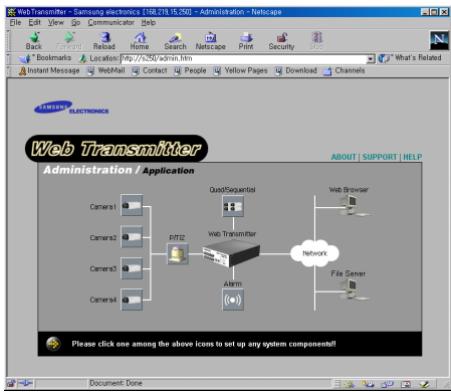
Task: Open the Download shortcut
Action: click(x=296, y=71)
